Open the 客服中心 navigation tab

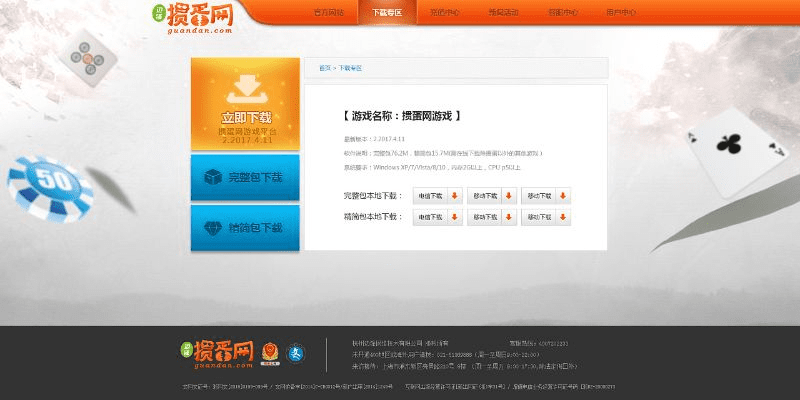pyautogui.click(x=563, y=12)
